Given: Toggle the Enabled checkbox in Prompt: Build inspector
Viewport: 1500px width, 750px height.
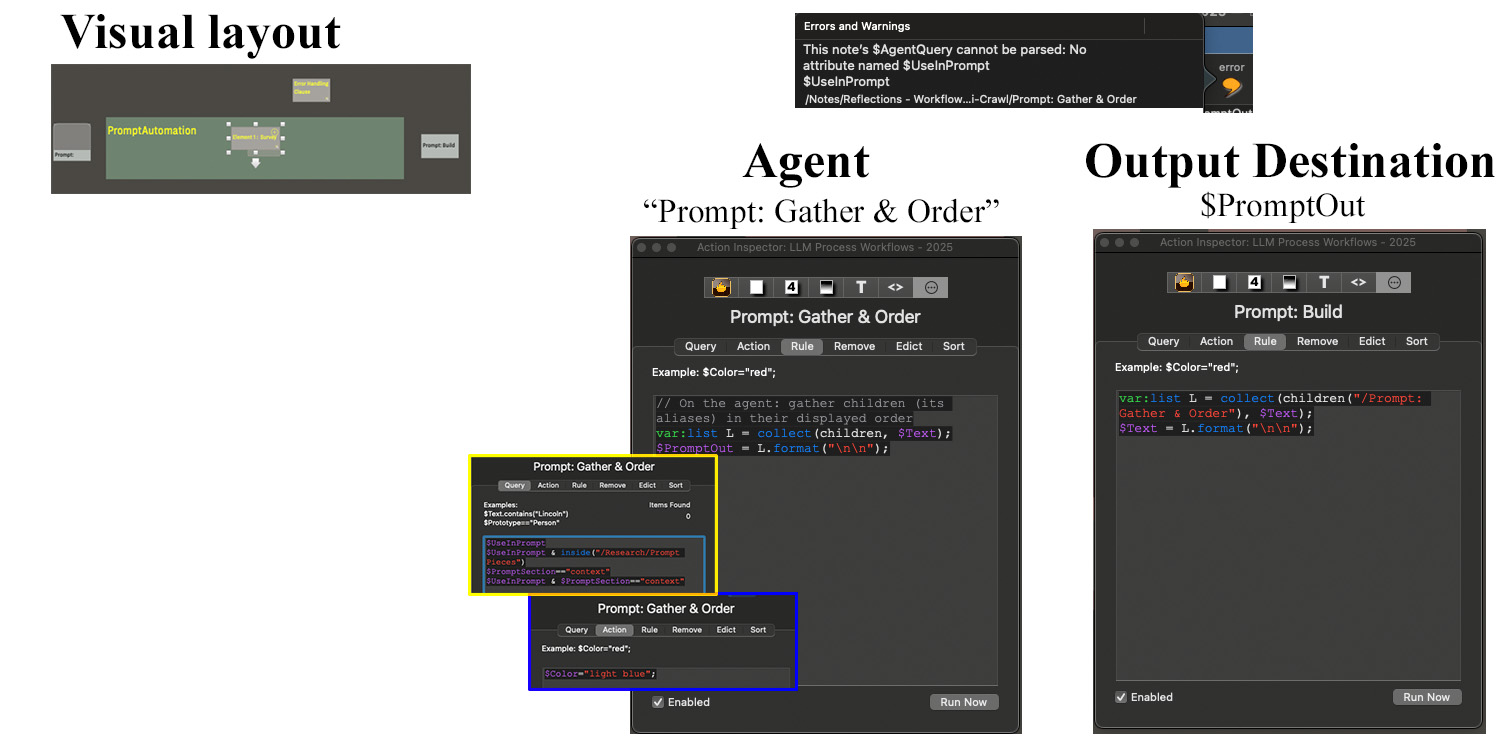Looking at the screenshot, I should pos(1121,697).
